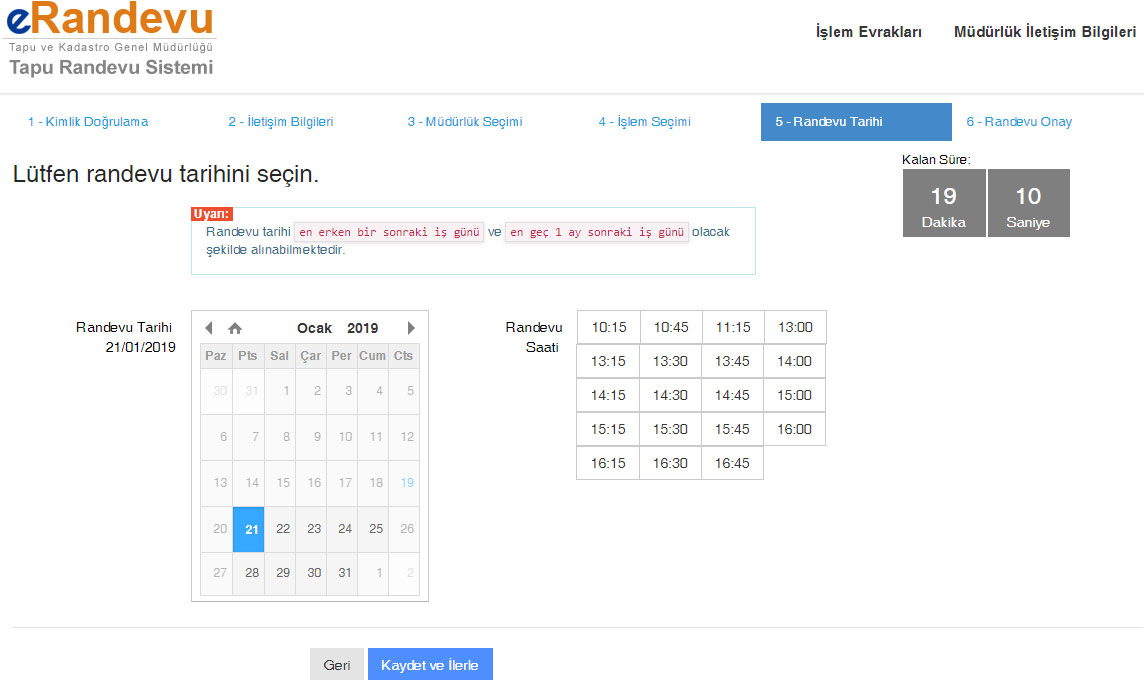Select the 13:00 time slot
1144x680 pixels.
coord(795,327)
